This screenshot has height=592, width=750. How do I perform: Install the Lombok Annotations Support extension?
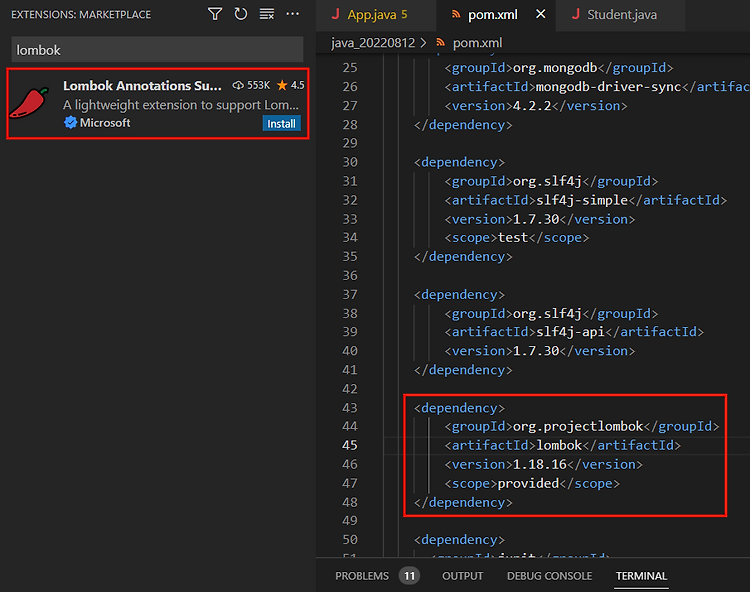(281, 123)
